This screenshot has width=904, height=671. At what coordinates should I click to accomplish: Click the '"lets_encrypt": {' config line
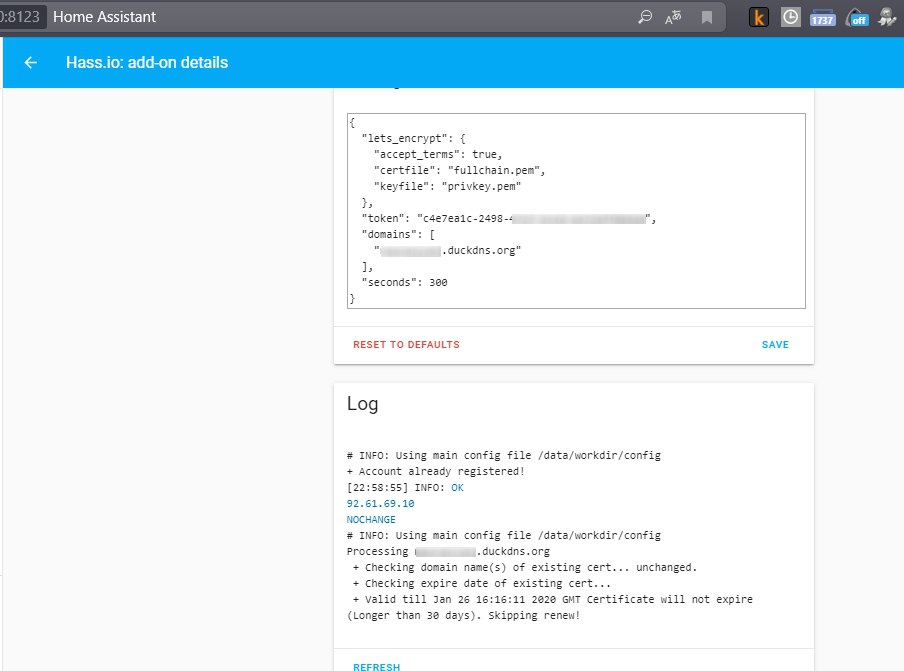tap(413, 138)
